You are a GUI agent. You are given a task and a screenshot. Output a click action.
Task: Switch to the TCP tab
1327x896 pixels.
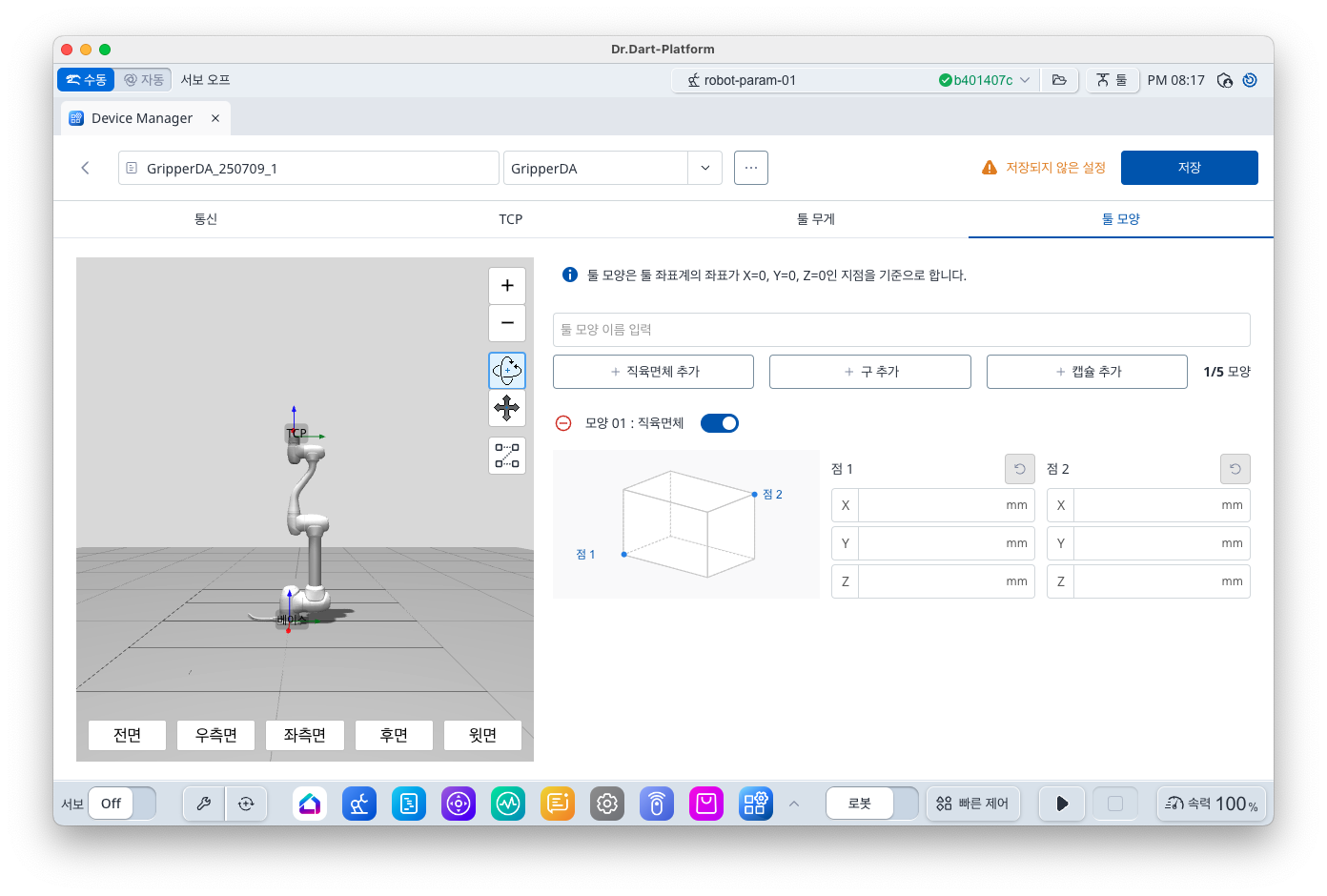coord(511,219)
